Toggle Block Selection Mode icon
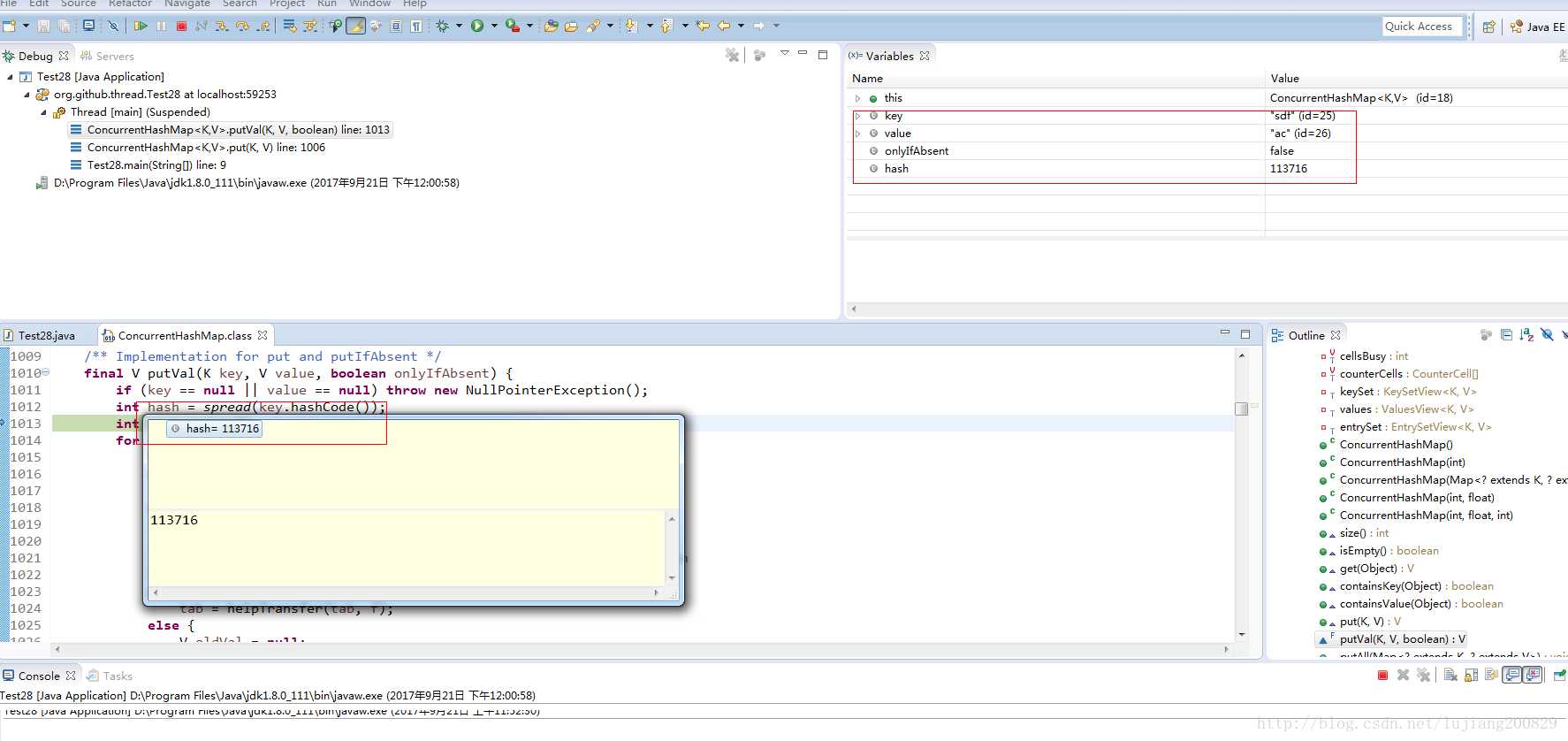Image resolution: width=1568 pixels, height=741 pixels. click(396, 26)
